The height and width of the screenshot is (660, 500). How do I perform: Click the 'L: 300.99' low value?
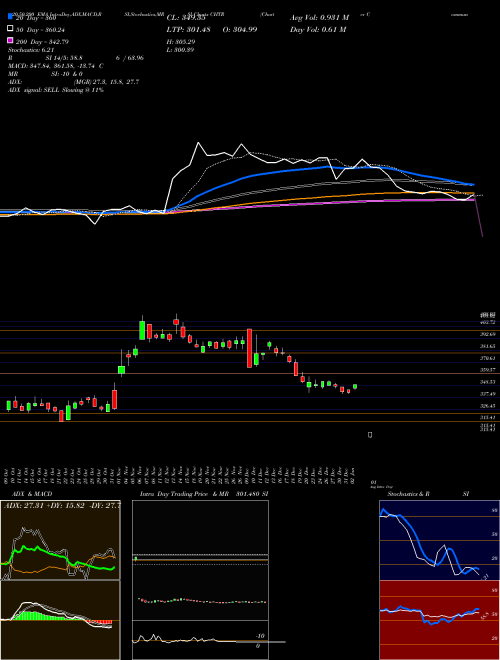(180, 50)
